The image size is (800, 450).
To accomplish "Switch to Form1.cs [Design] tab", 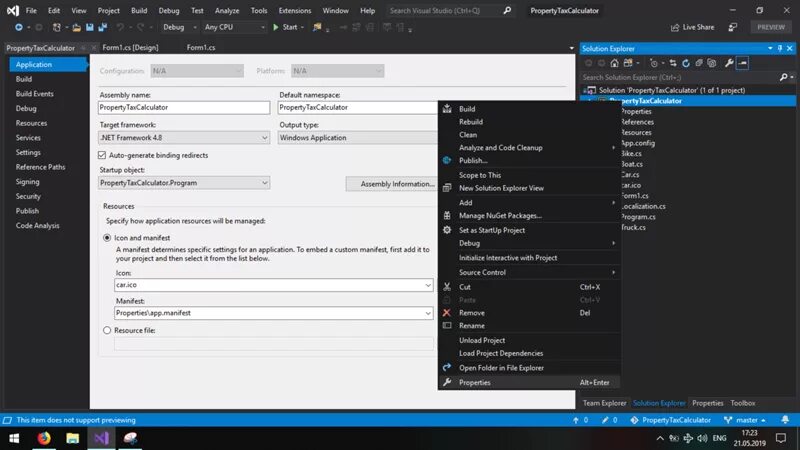I will click(x=130, y=47).
